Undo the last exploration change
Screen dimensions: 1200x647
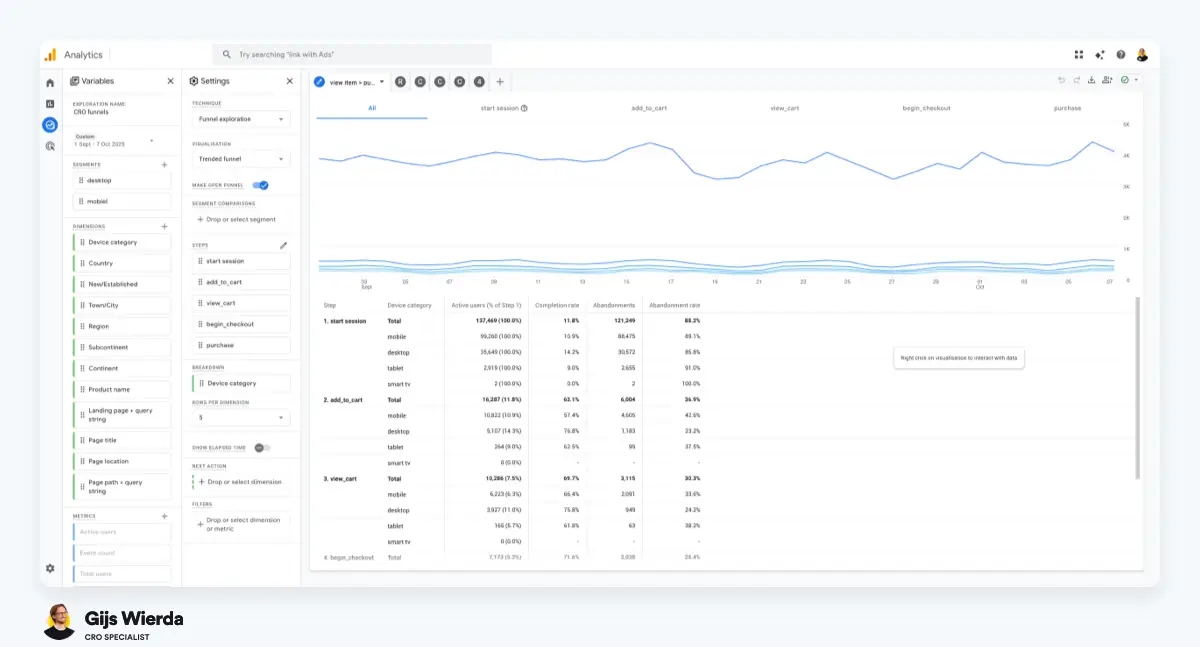coord(1061,79)
